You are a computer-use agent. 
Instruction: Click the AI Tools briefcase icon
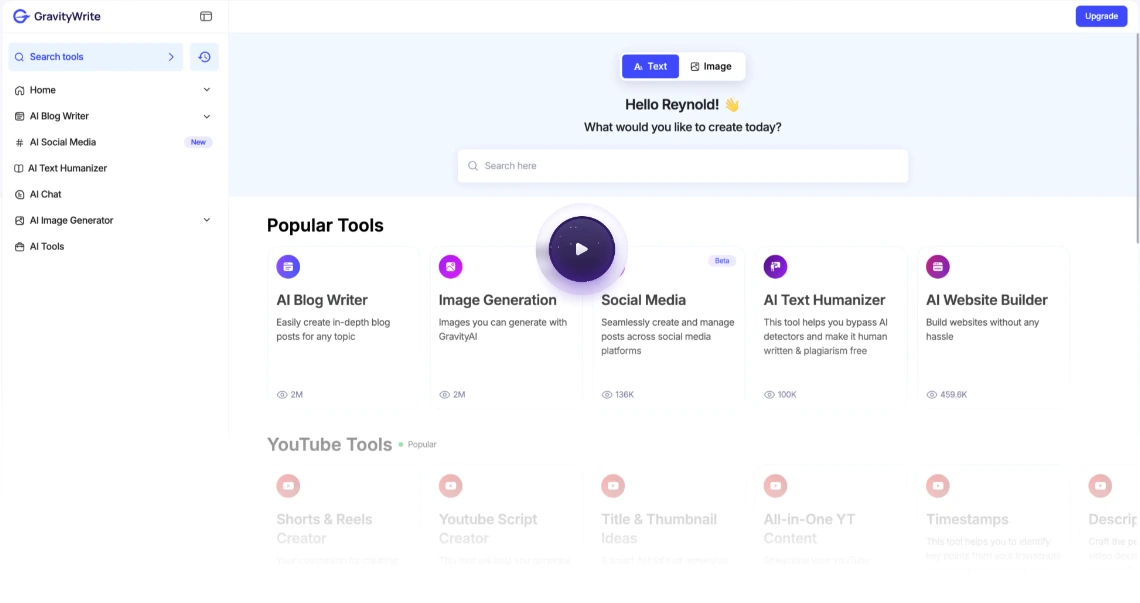20,247
